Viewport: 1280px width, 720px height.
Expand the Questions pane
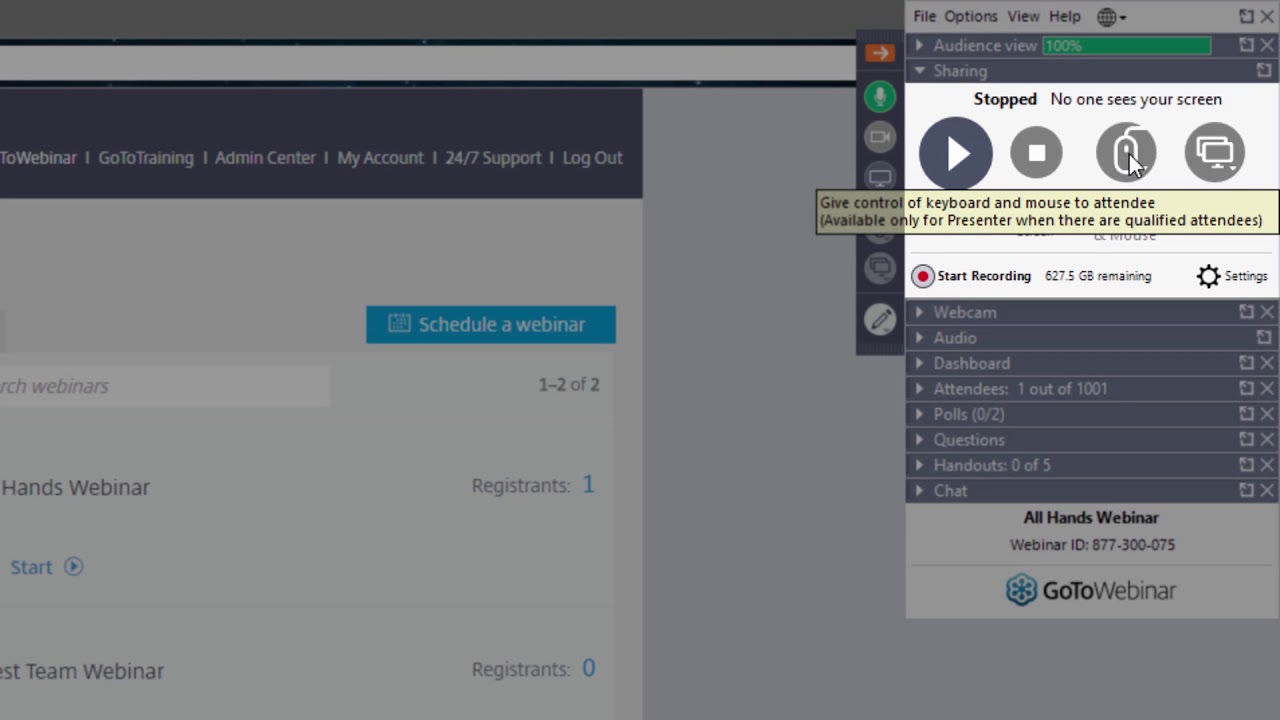click(x=919, y=440)
